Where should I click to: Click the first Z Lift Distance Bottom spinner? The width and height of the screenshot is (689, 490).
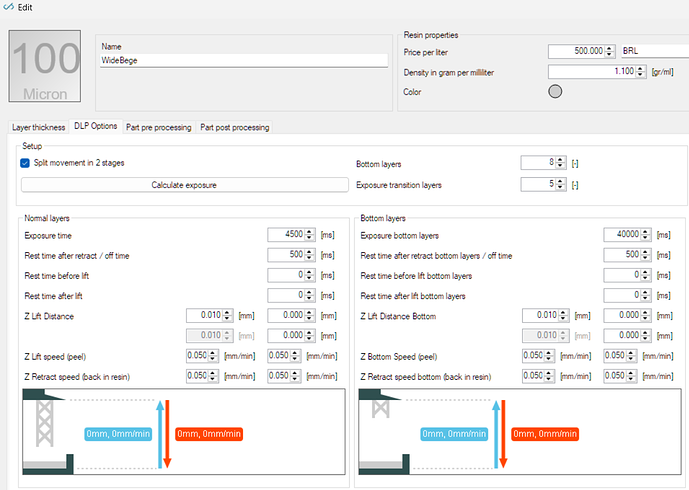[x=564, y=316]
